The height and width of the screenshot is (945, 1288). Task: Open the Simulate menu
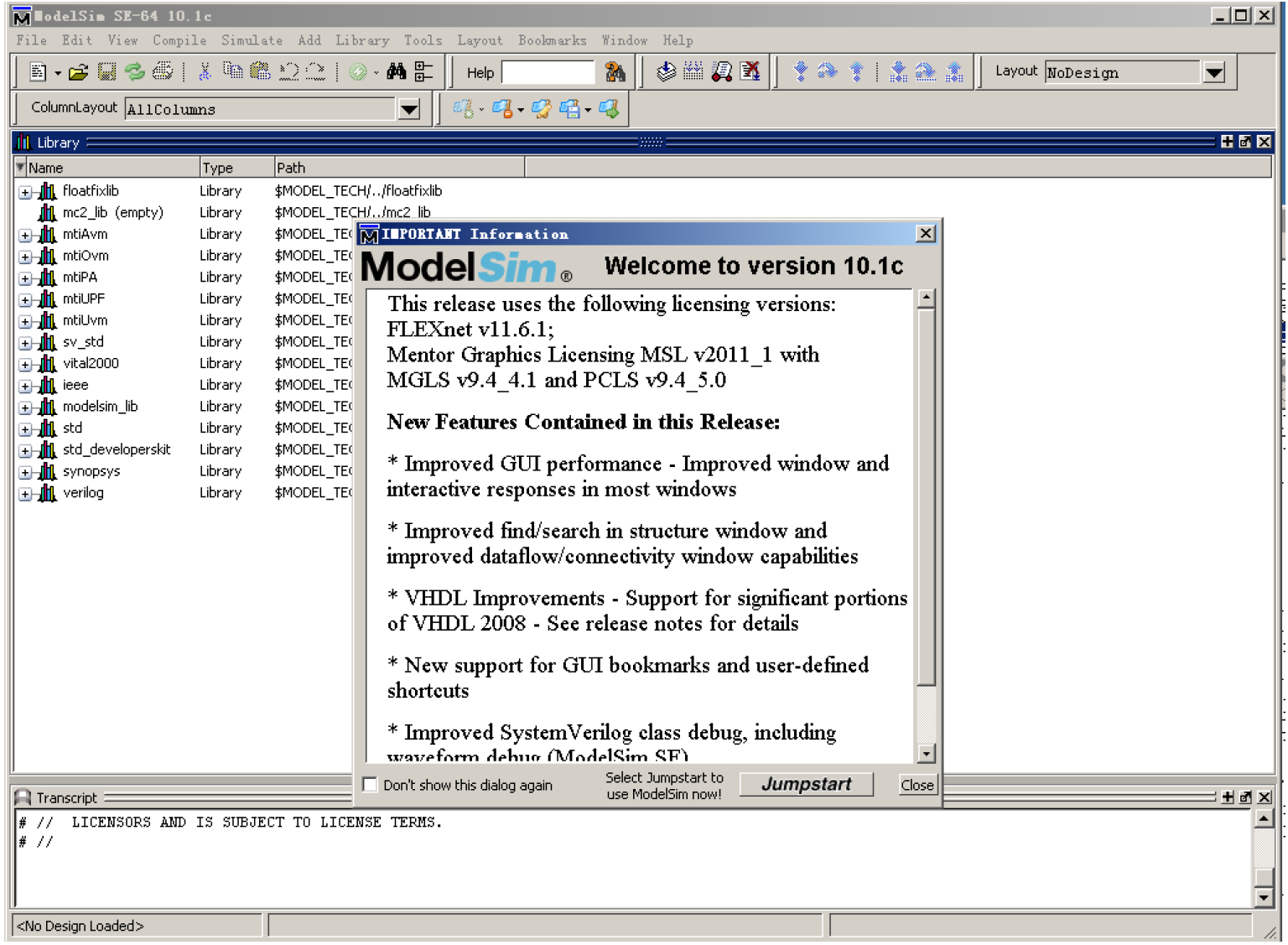click(252, 40)
